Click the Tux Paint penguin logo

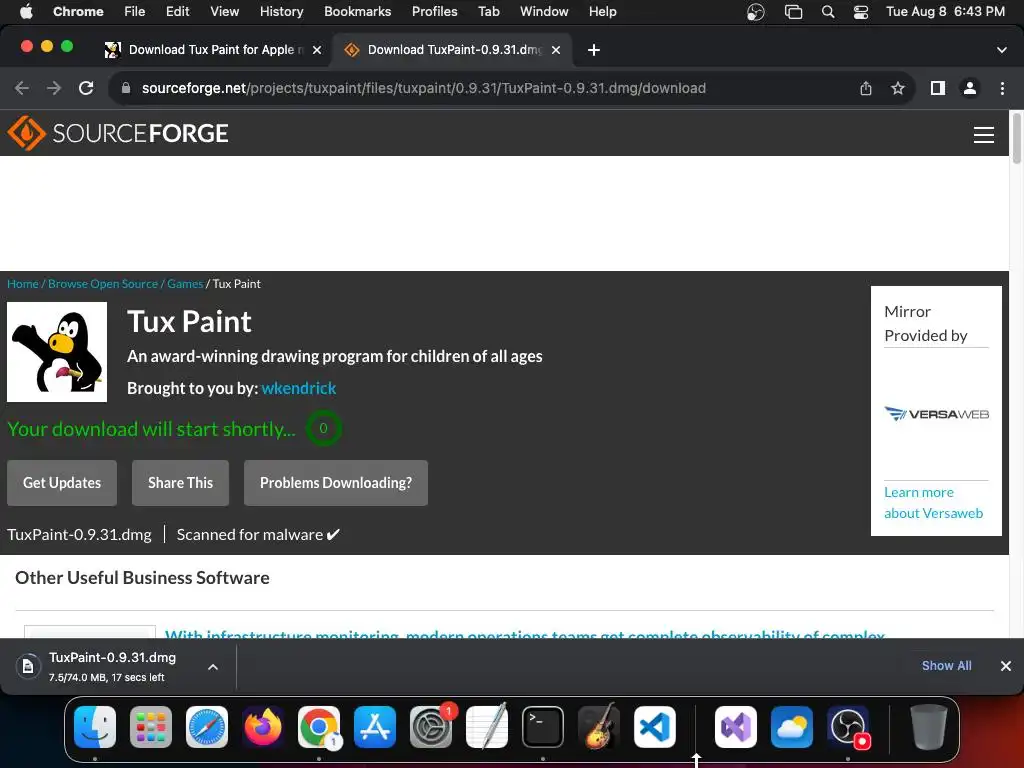(57, 352)
